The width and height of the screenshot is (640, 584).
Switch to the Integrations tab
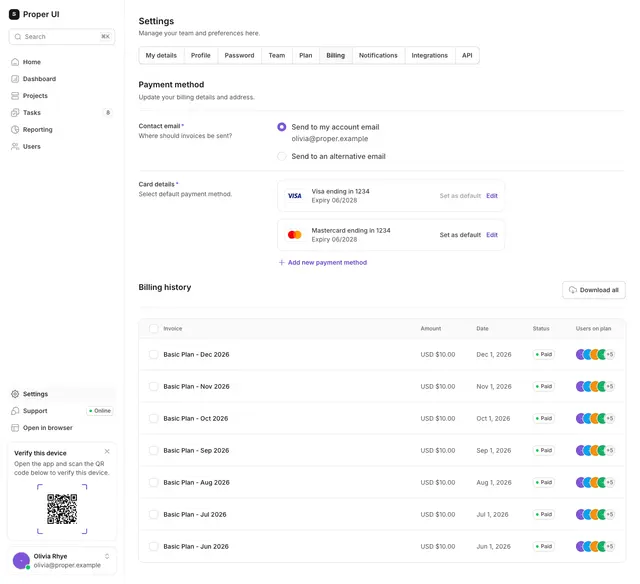[x=429, y=56]
